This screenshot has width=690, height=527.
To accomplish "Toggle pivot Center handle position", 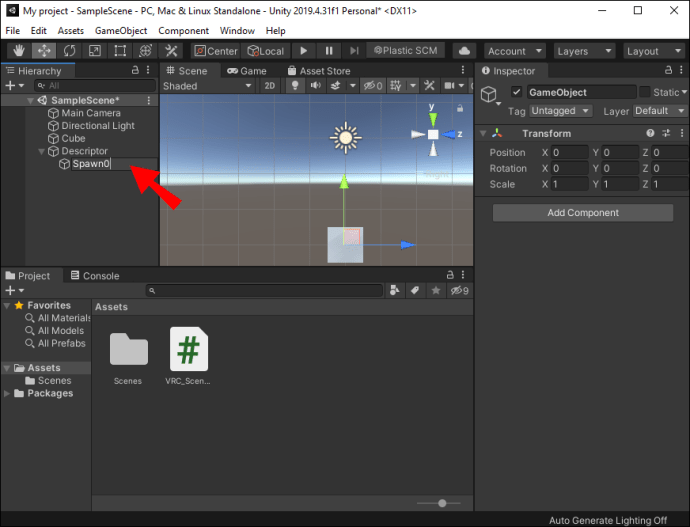I will [x=216, y=51].
